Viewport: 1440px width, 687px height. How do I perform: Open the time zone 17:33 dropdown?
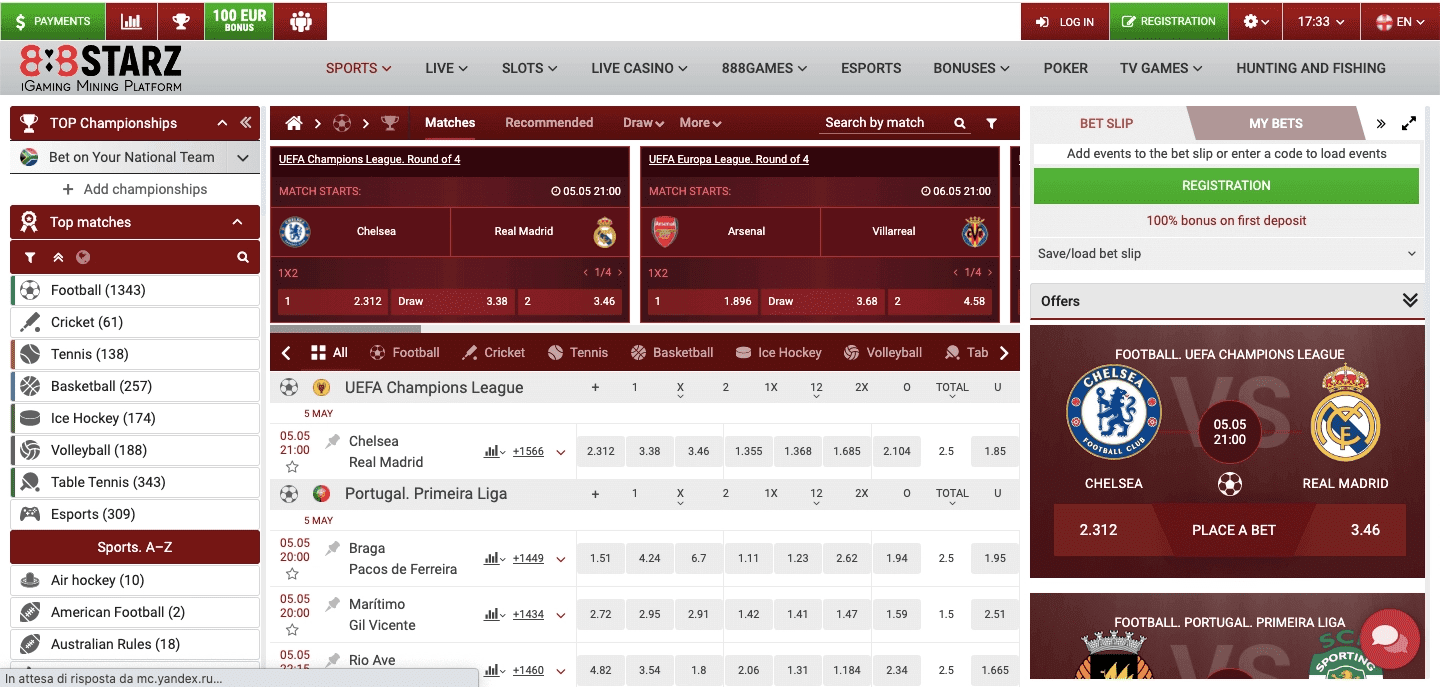[x=1321, y=21]
